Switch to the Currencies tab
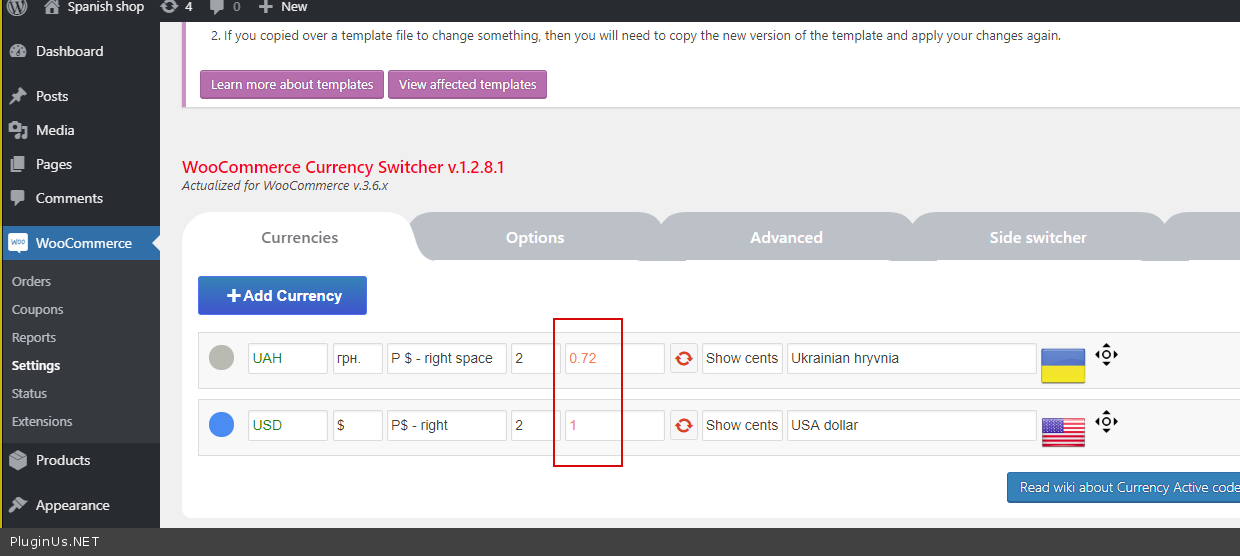Screen dimensions: 1240x556 pos(299,237)
